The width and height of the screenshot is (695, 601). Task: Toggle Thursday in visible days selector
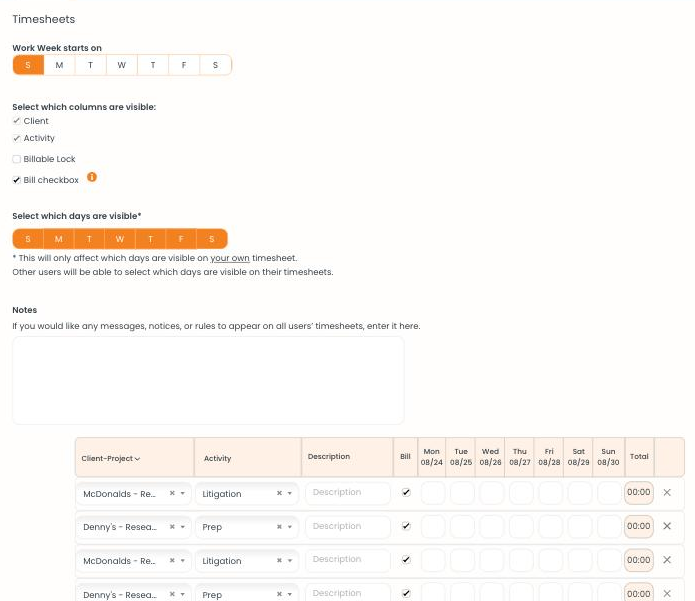coord(150,239)
